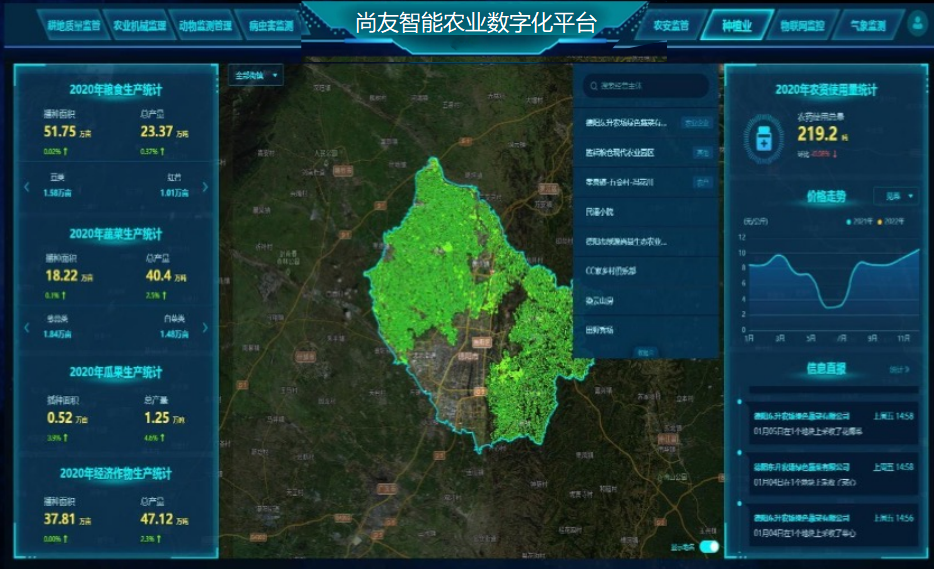This screenshot has width=934, height=569.
Task: Click the tag on the 现代农业园区 row
Action: [x=703, y=153]
